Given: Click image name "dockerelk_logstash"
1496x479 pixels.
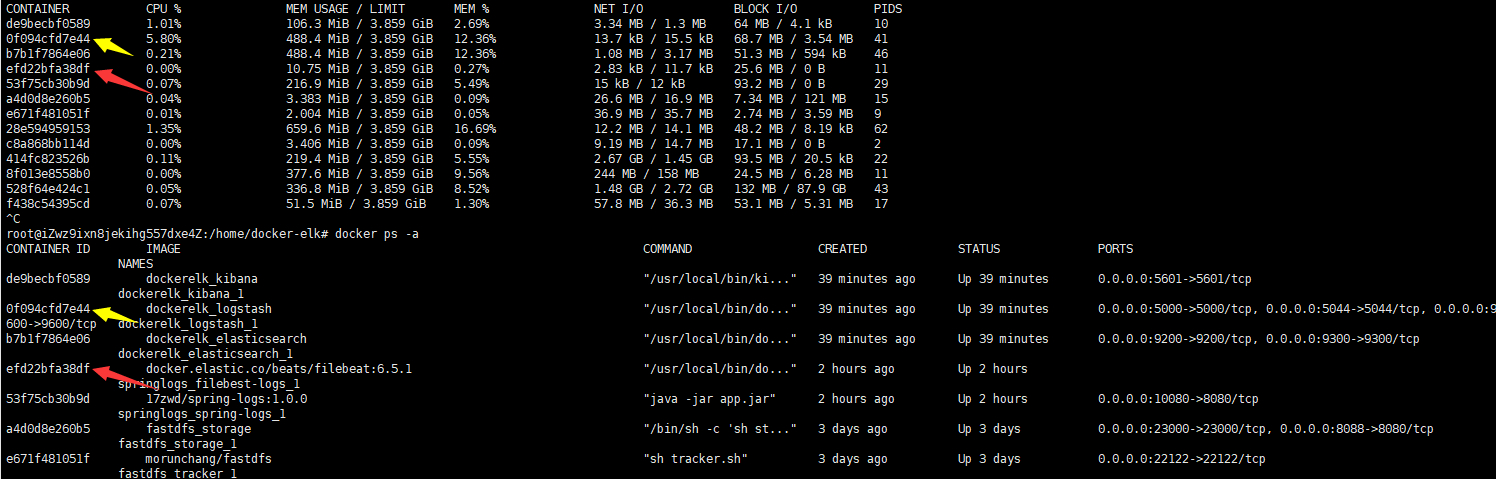Looking at the screenshot, I should click(209, 308).
